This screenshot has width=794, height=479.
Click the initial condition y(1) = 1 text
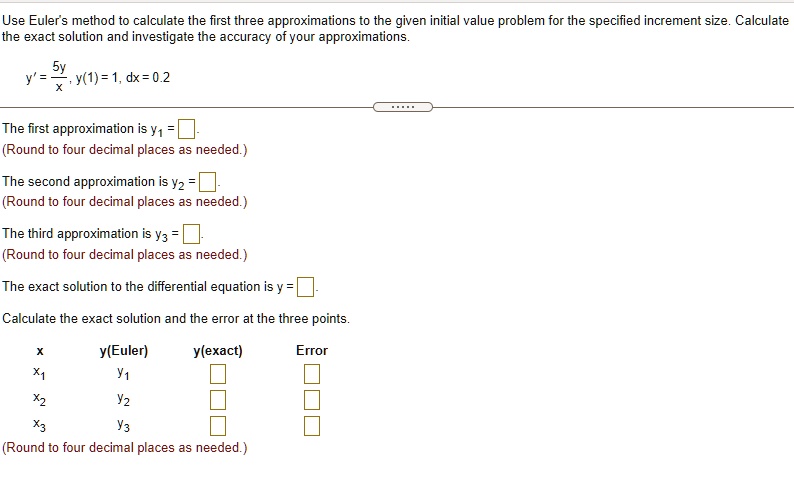98,77
